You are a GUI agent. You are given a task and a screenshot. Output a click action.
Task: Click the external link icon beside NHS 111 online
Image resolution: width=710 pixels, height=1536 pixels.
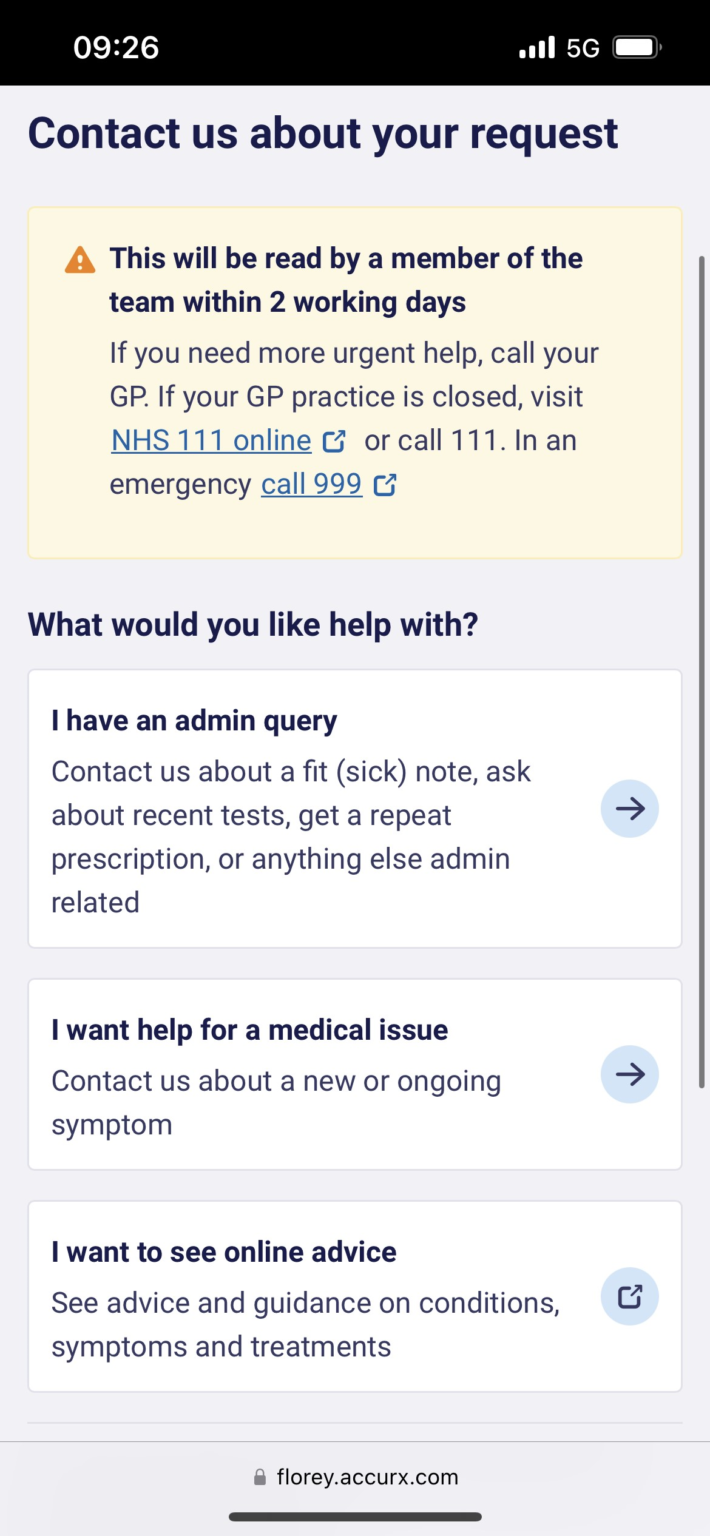tap(335, 440)
